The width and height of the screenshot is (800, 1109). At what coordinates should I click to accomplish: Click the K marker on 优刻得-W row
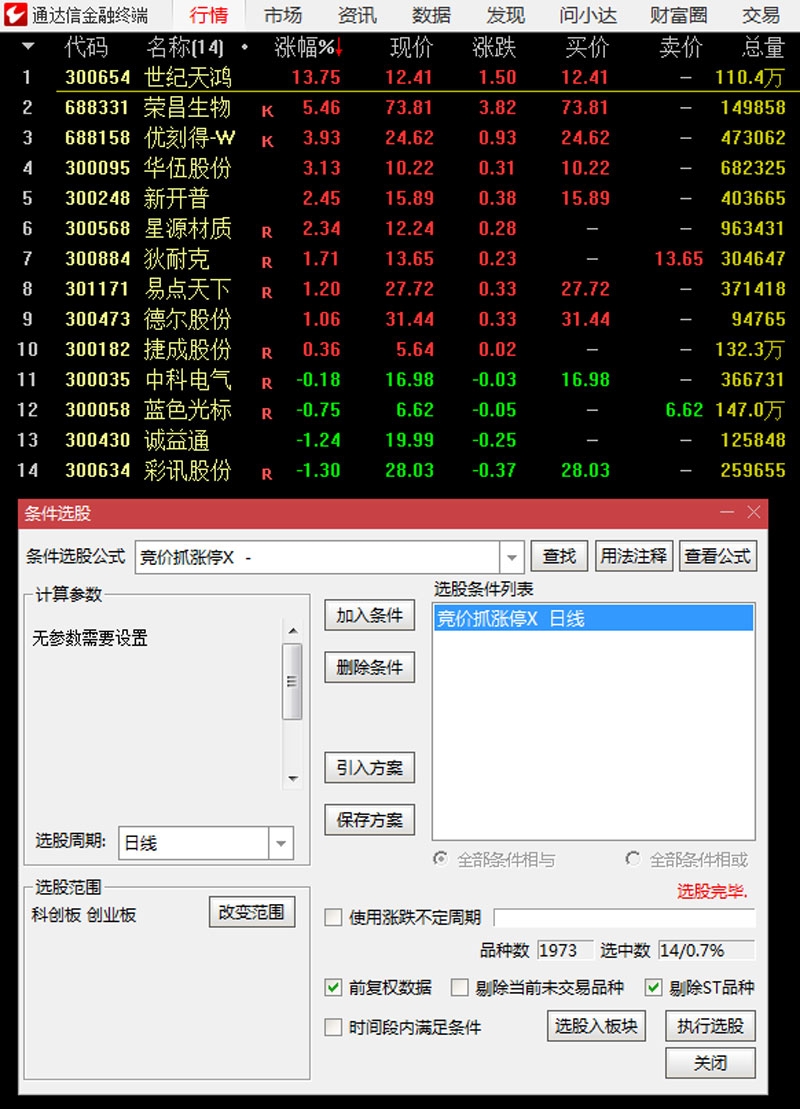267,141
